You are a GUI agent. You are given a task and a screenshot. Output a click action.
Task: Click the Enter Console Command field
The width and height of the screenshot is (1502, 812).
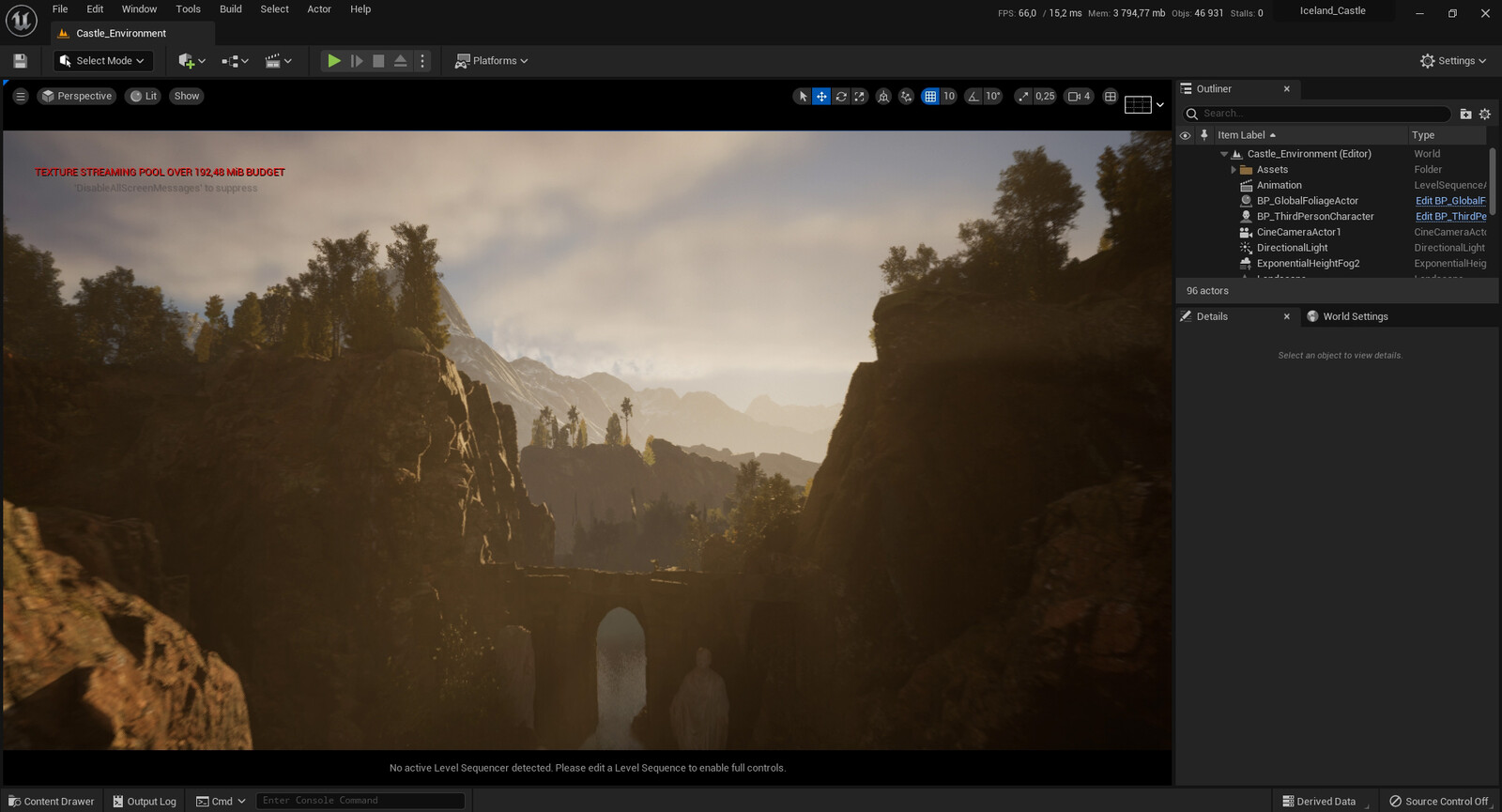tap(360, 801)
